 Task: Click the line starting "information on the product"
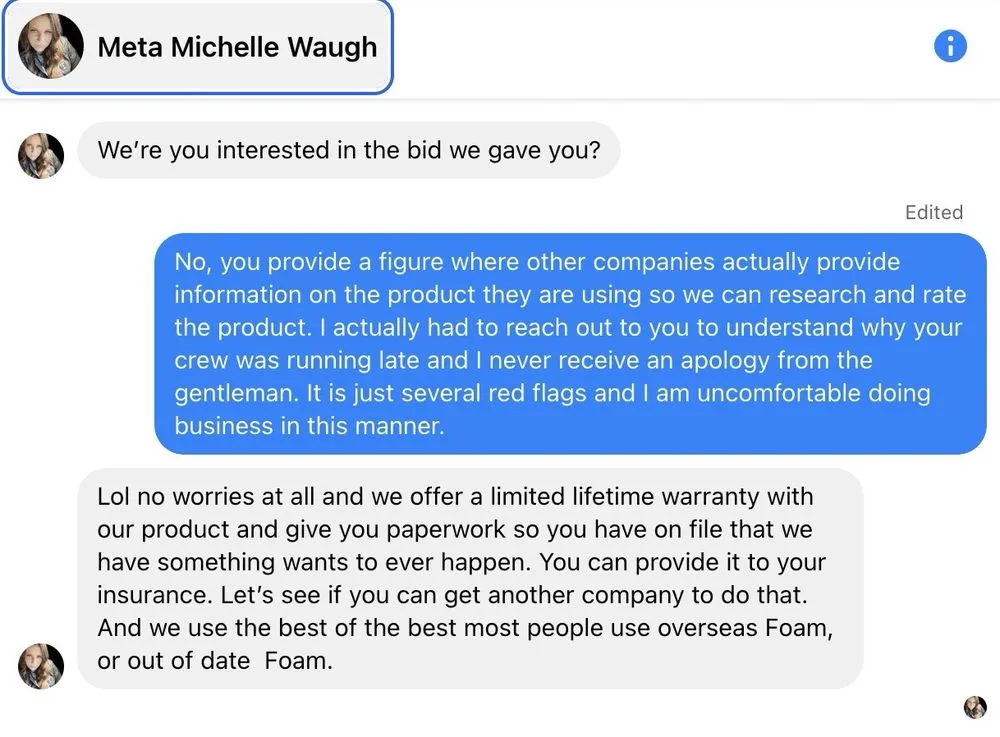point(570,295)
